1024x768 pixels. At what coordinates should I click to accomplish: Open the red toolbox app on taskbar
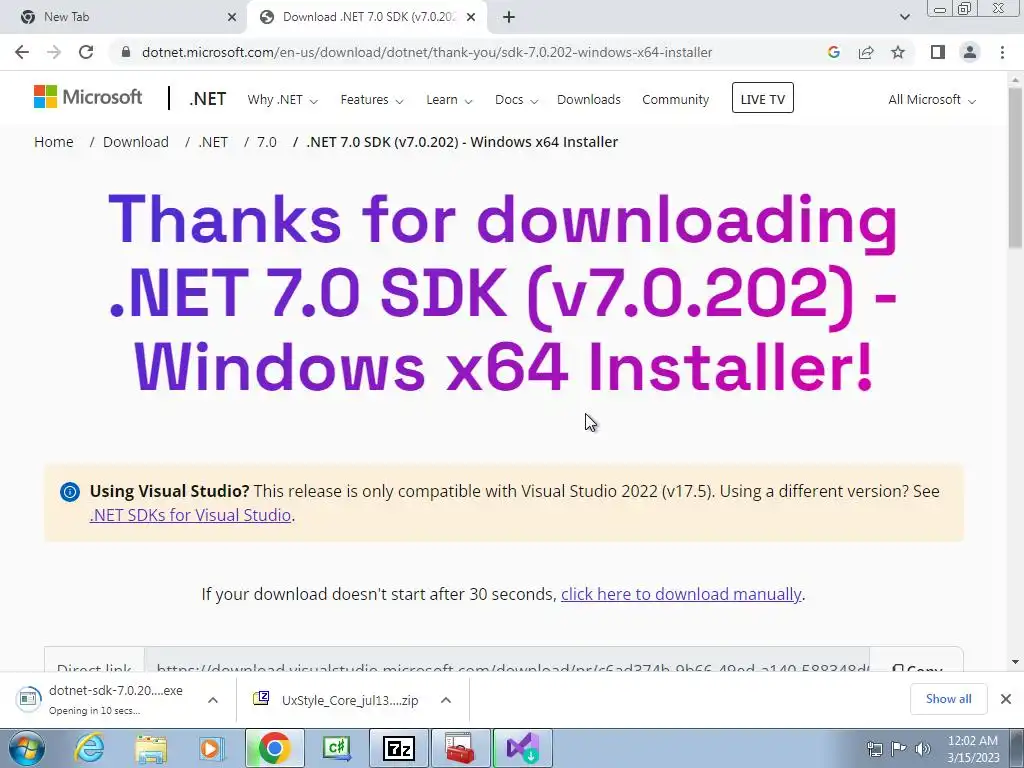point(460,748)
